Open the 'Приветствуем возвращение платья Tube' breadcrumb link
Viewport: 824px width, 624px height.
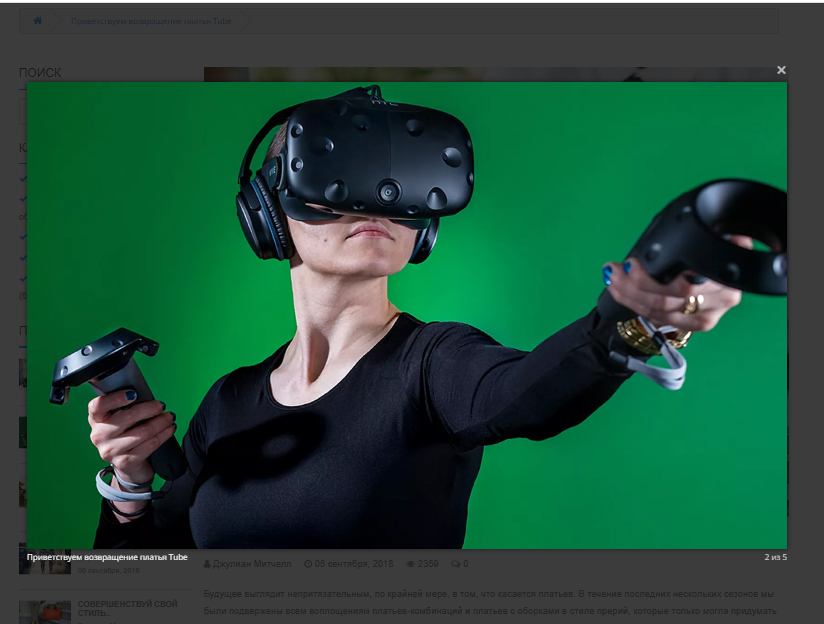coord(150,20)
